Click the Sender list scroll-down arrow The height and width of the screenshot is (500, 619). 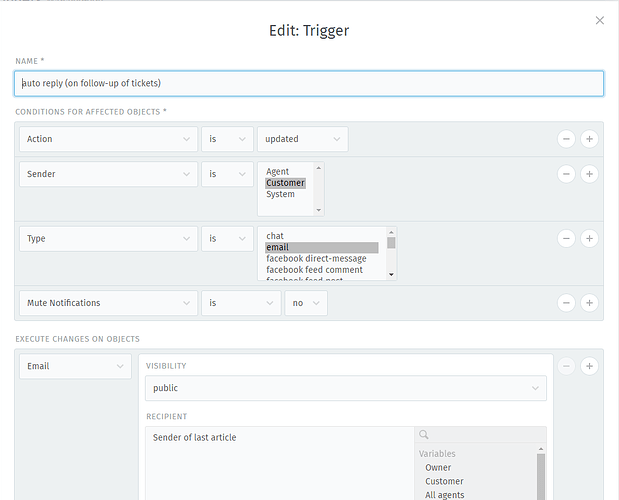click(x=319, y=210)
